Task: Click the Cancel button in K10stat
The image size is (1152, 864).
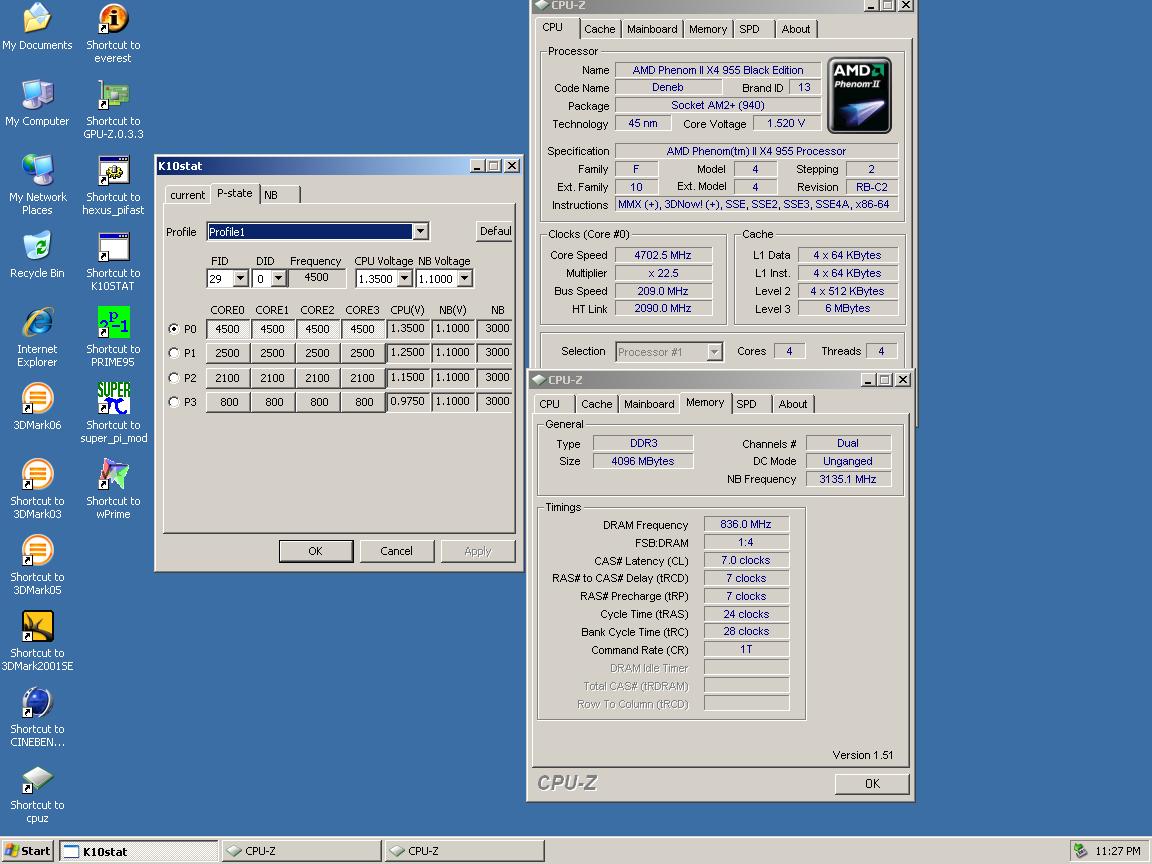Action: 396,551
